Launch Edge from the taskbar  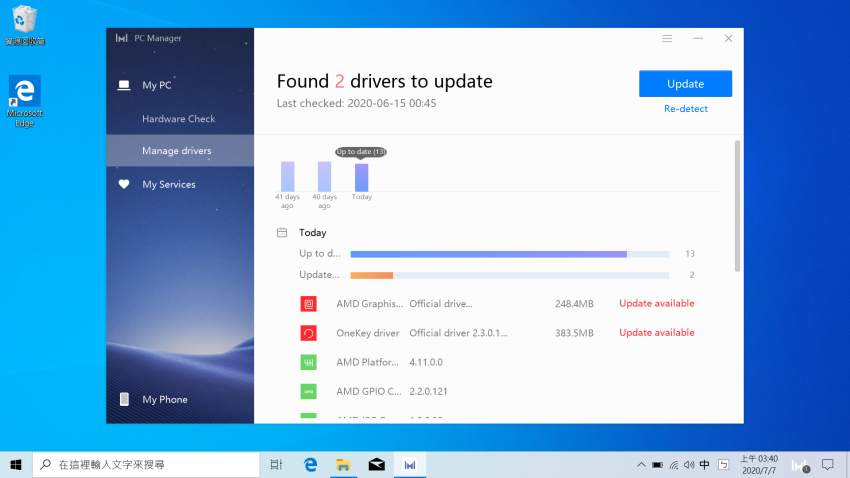pyautogui.click(x=310, y=464)
